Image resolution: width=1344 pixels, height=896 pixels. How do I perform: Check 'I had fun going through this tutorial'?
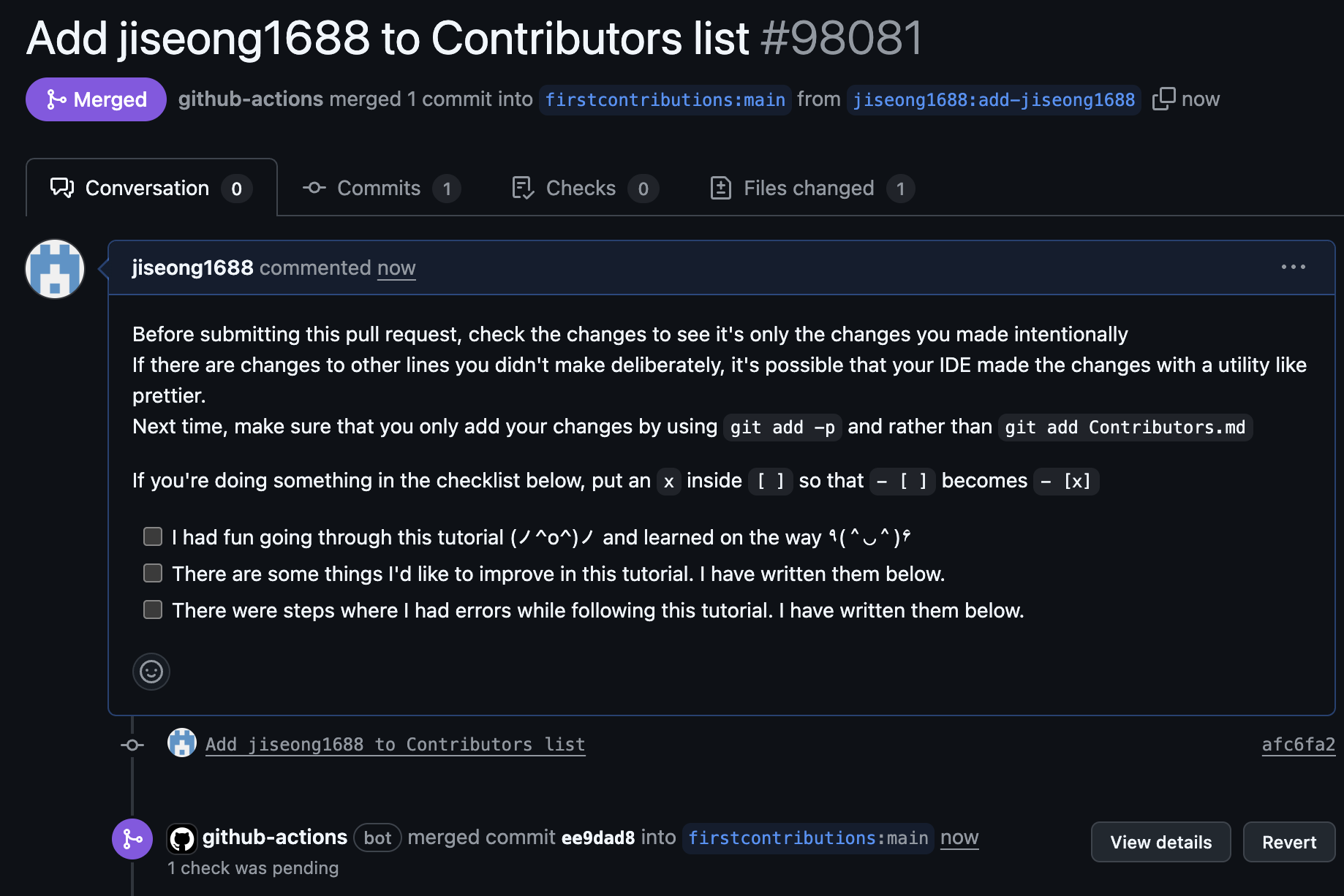point(153,536)
